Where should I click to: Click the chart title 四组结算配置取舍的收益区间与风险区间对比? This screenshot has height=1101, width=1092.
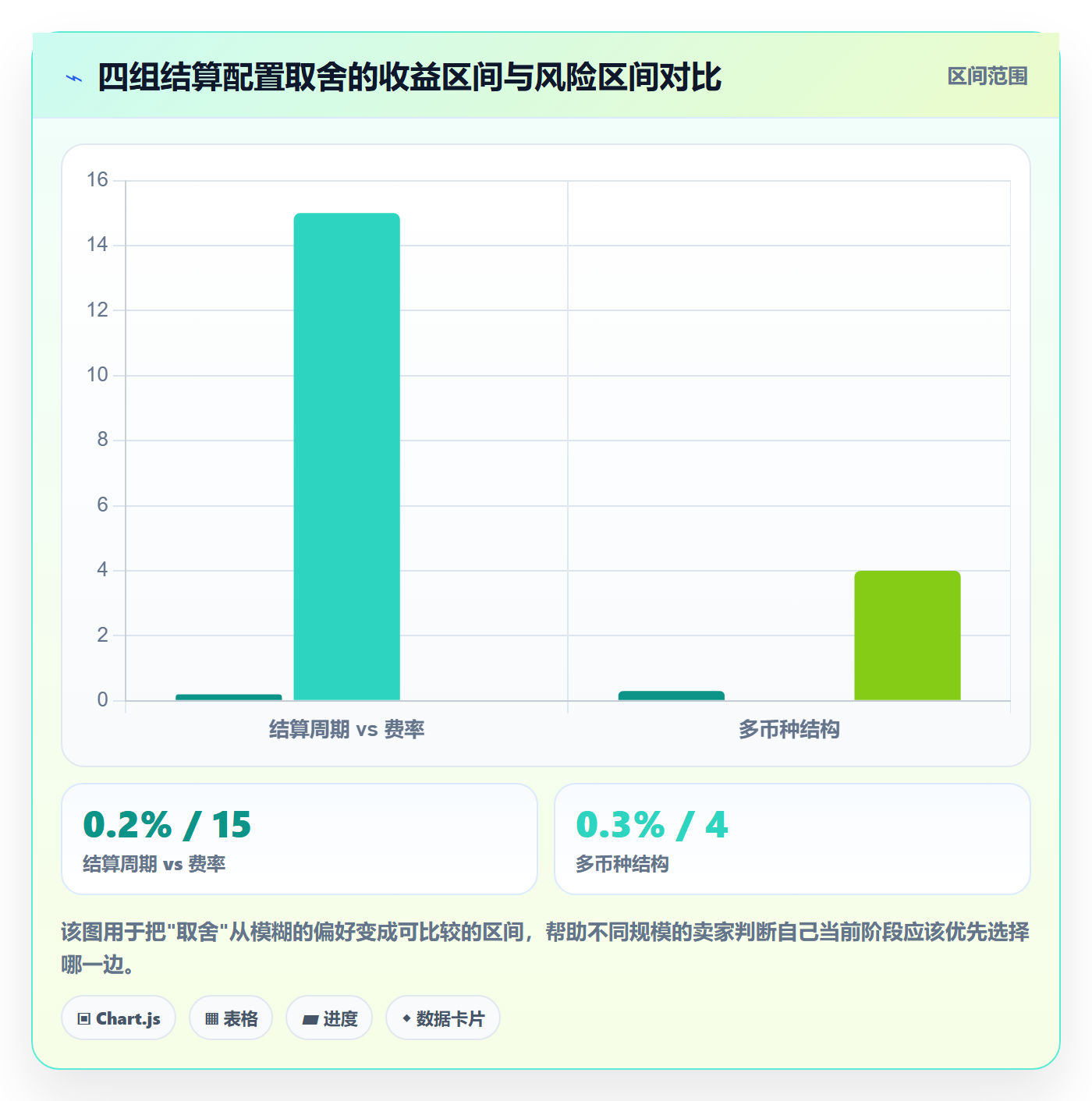point(409,77)
